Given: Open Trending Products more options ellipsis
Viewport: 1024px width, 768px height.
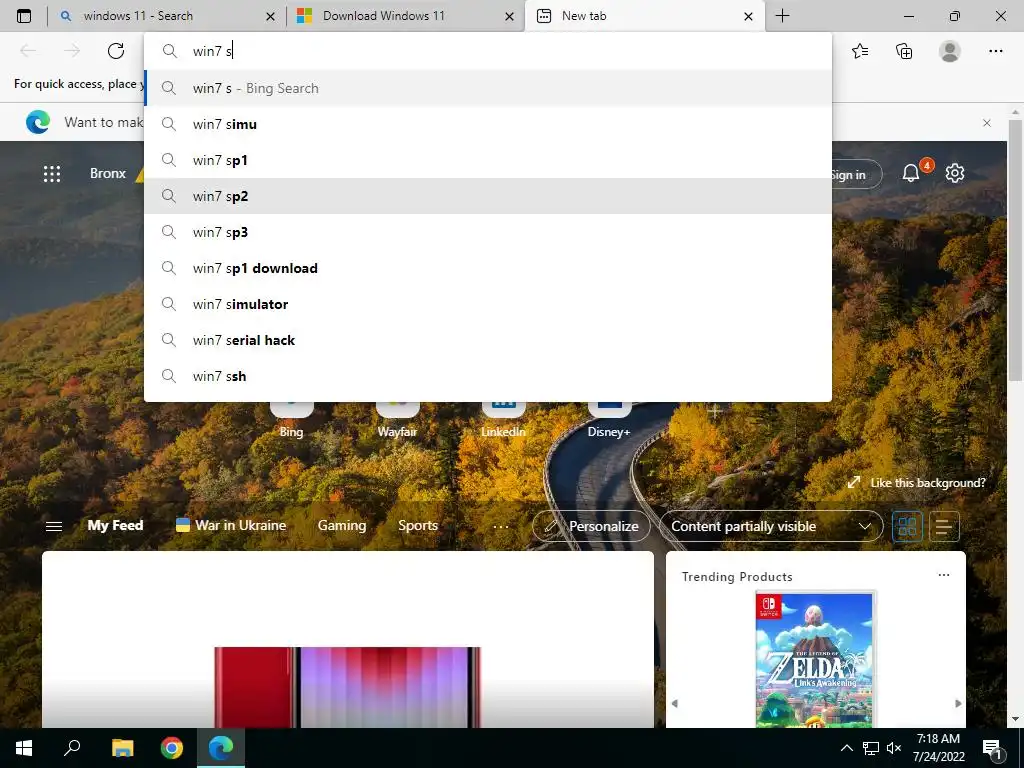Looking at the screenshot, I should pos(944,575).
